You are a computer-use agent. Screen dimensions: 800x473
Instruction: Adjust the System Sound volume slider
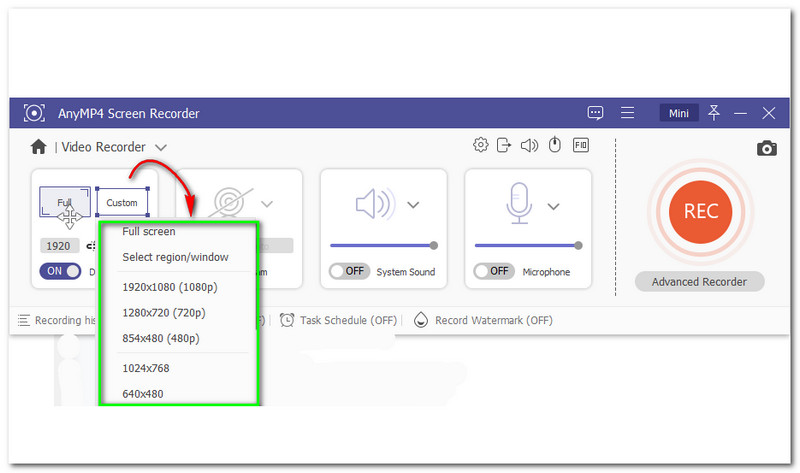(x=384, y=245)
